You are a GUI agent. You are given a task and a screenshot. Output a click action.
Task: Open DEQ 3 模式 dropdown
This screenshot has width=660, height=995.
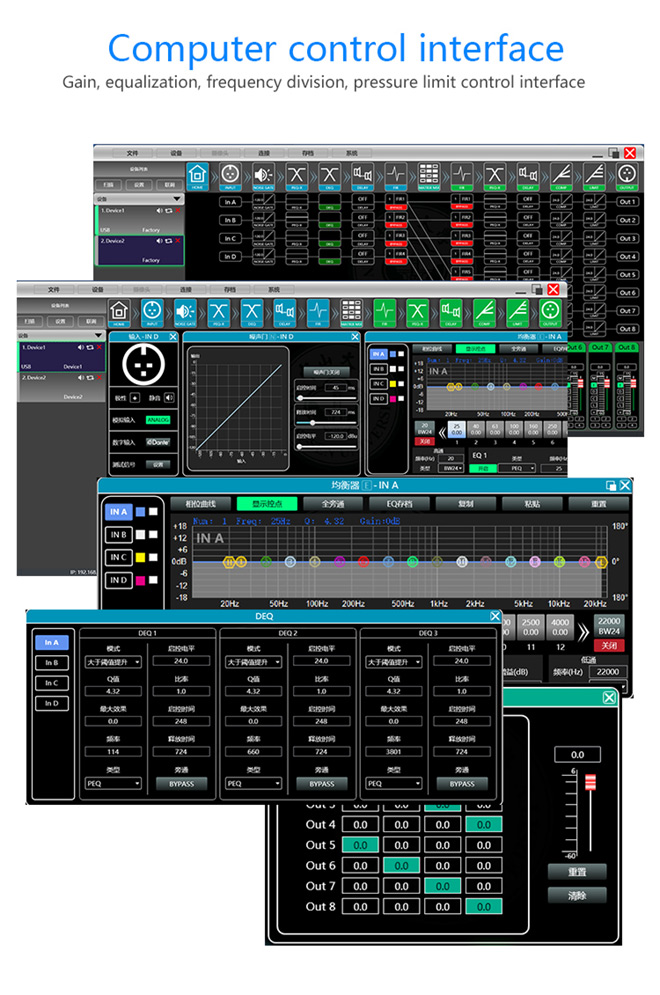(x=393, y=662)
